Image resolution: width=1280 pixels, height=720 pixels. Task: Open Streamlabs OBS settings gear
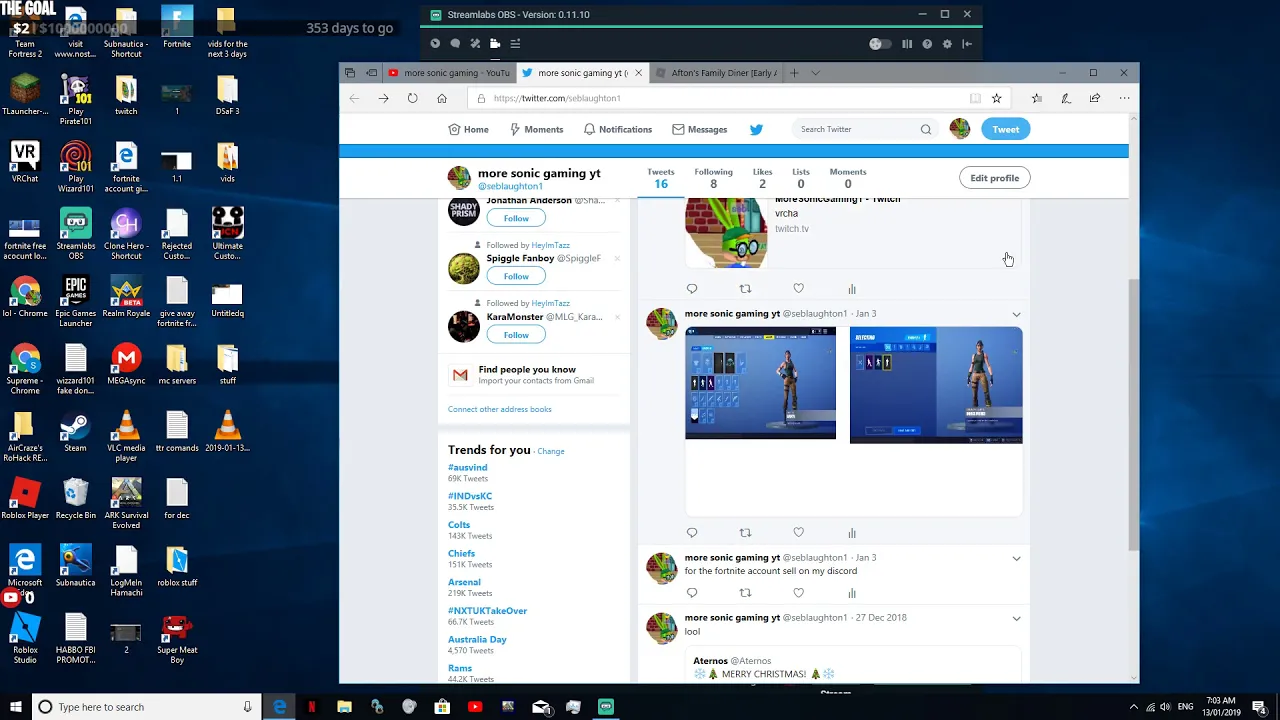(x=947, y=43)
